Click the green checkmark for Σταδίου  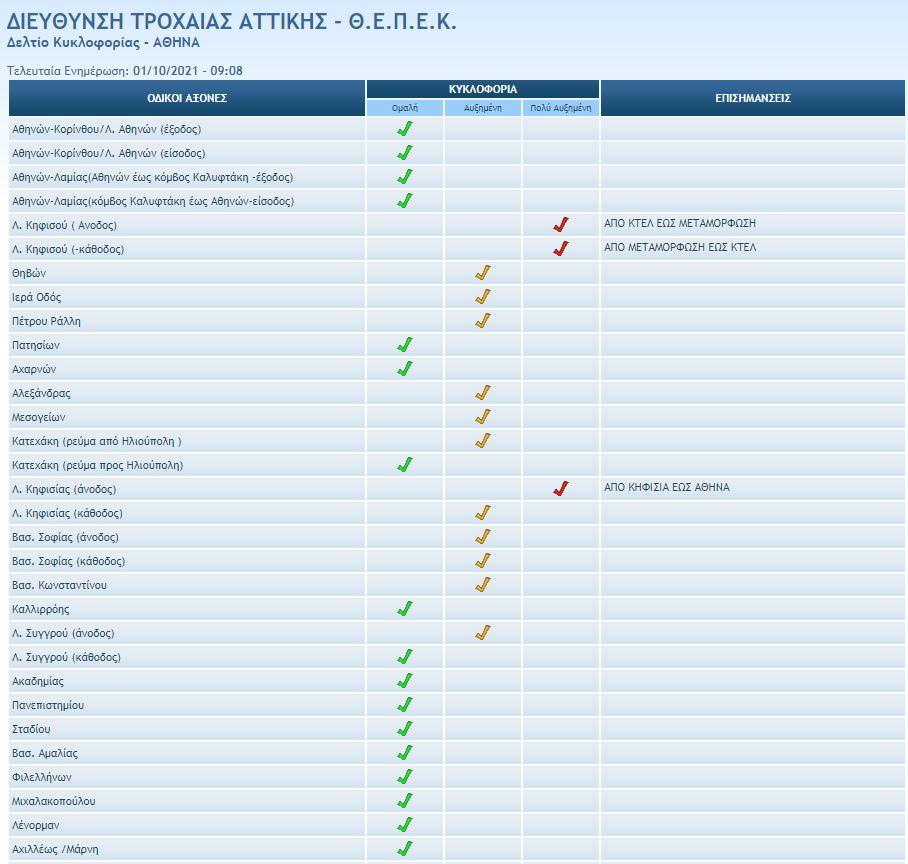point(405,729)
